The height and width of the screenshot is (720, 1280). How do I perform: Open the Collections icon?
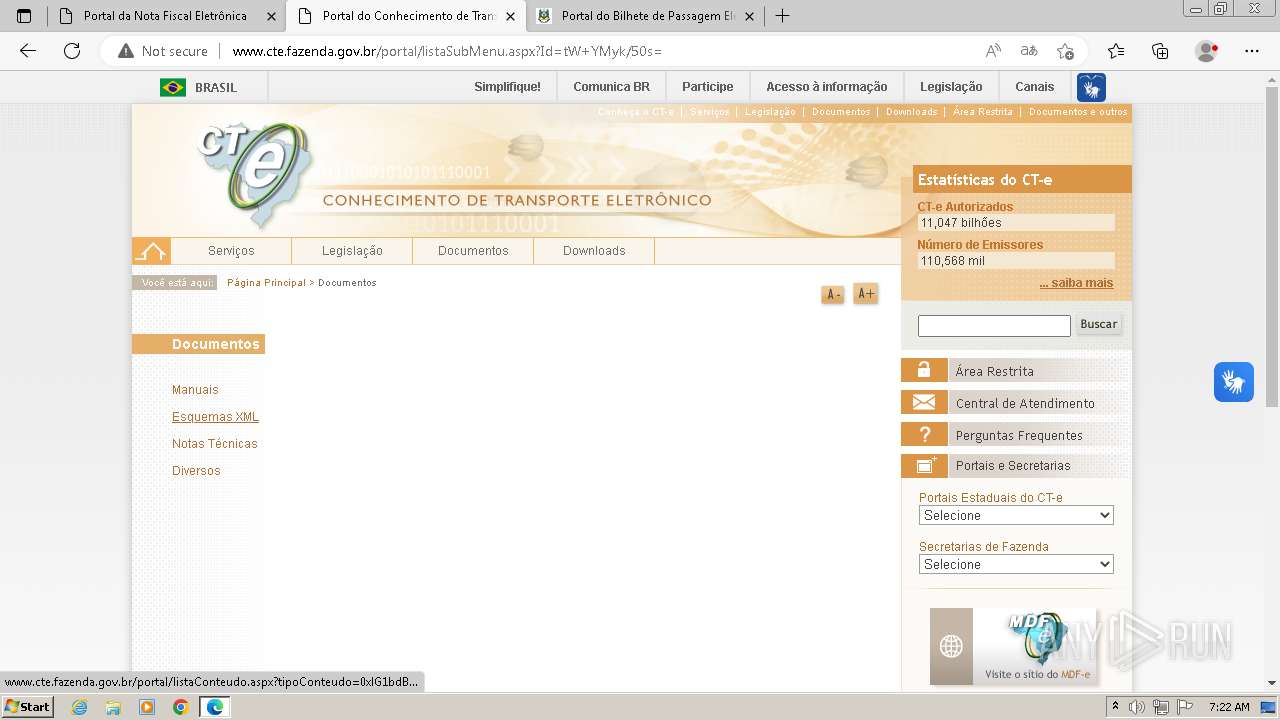pyautogui.click(x=1160, y=51)
